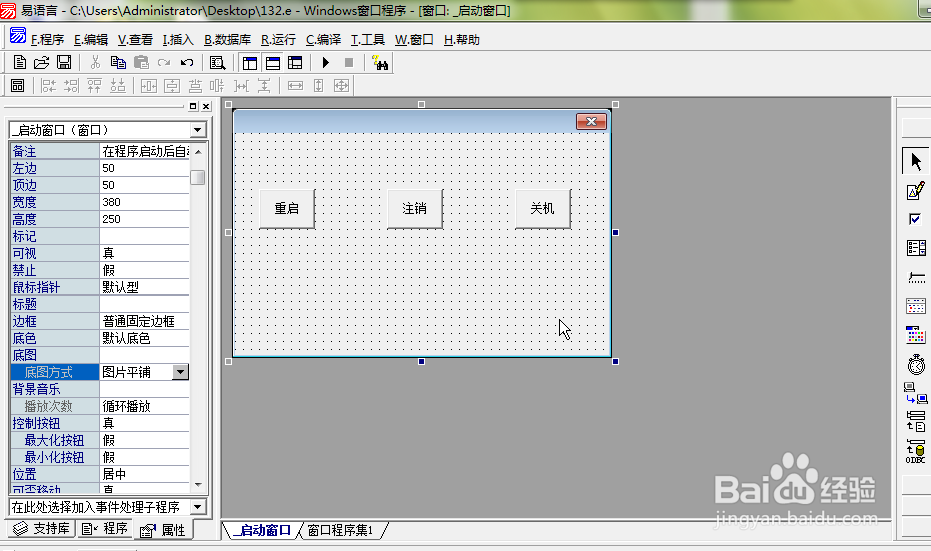Viewport: 931px width, 551px height.
Task: Open the C.编译 menu
Action: (x=323, y=40)
